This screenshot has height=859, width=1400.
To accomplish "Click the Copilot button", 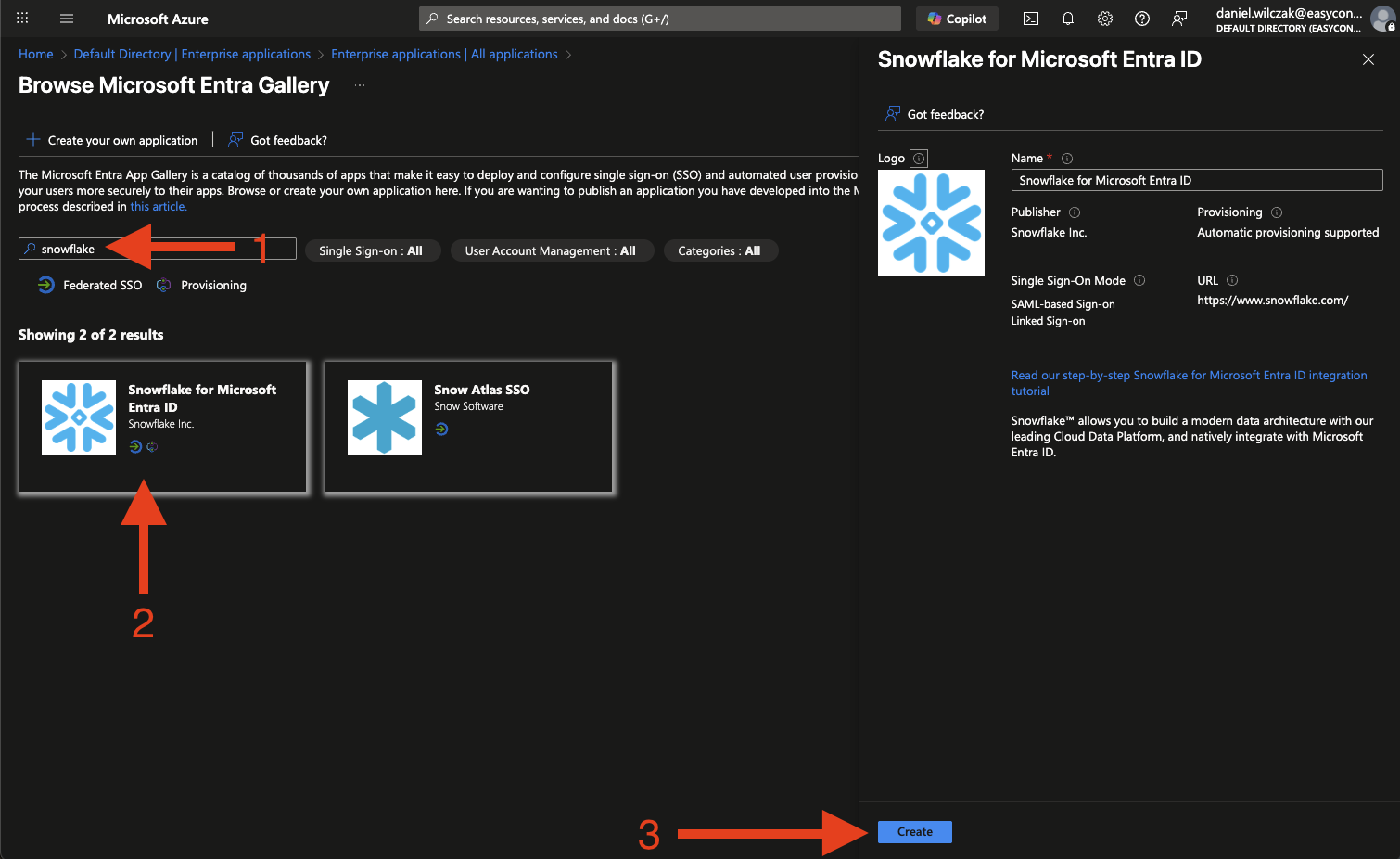I will [x=957, y=19].
